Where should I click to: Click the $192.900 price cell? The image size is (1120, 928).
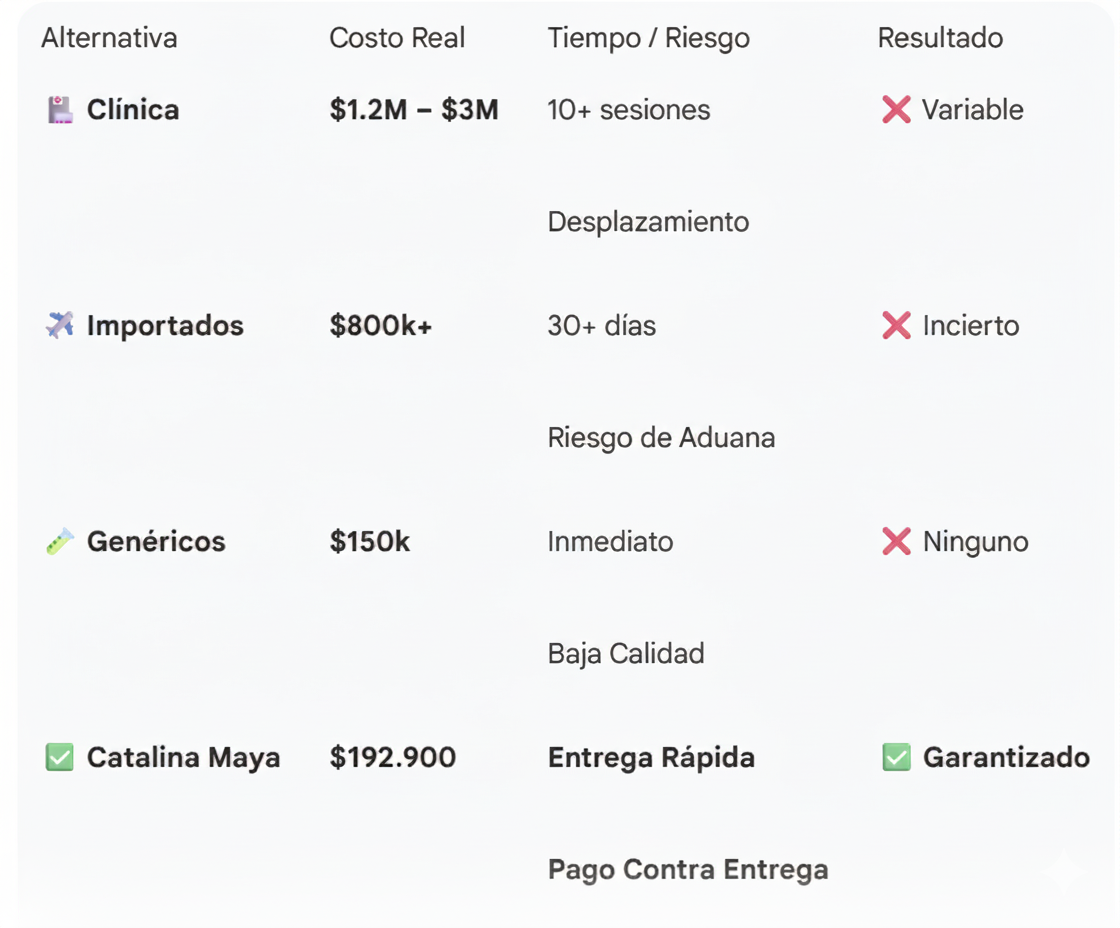click(393, 758)
